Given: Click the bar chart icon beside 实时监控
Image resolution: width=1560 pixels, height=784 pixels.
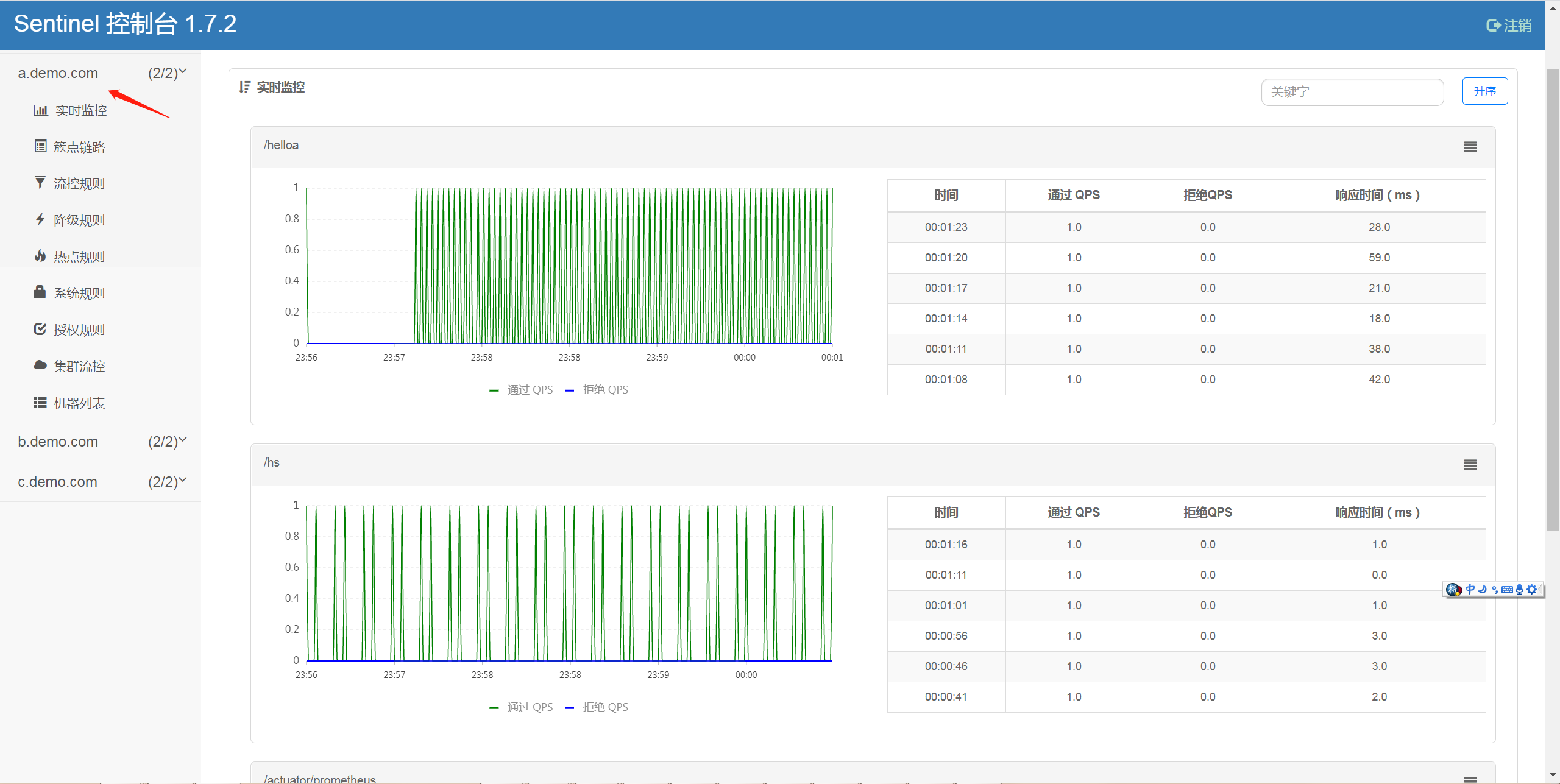Looking at the screenshot, I should (x=40, y=110).
